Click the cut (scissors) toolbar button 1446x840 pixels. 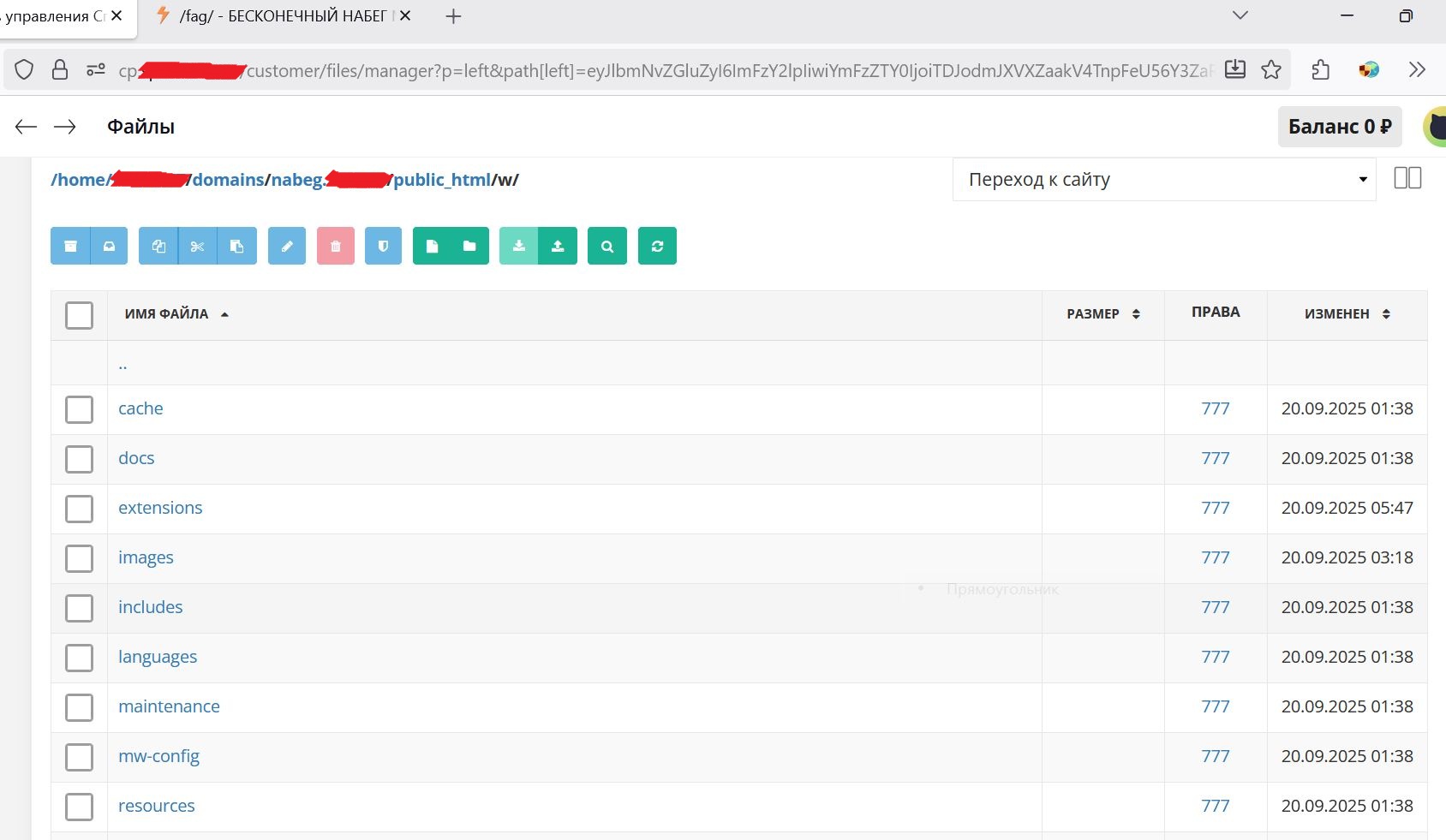click(198, 246)
